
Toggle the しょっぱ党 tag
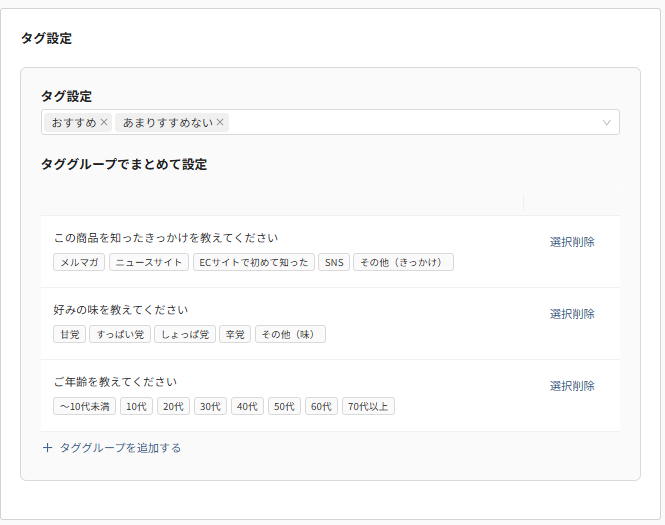(185, 334)
